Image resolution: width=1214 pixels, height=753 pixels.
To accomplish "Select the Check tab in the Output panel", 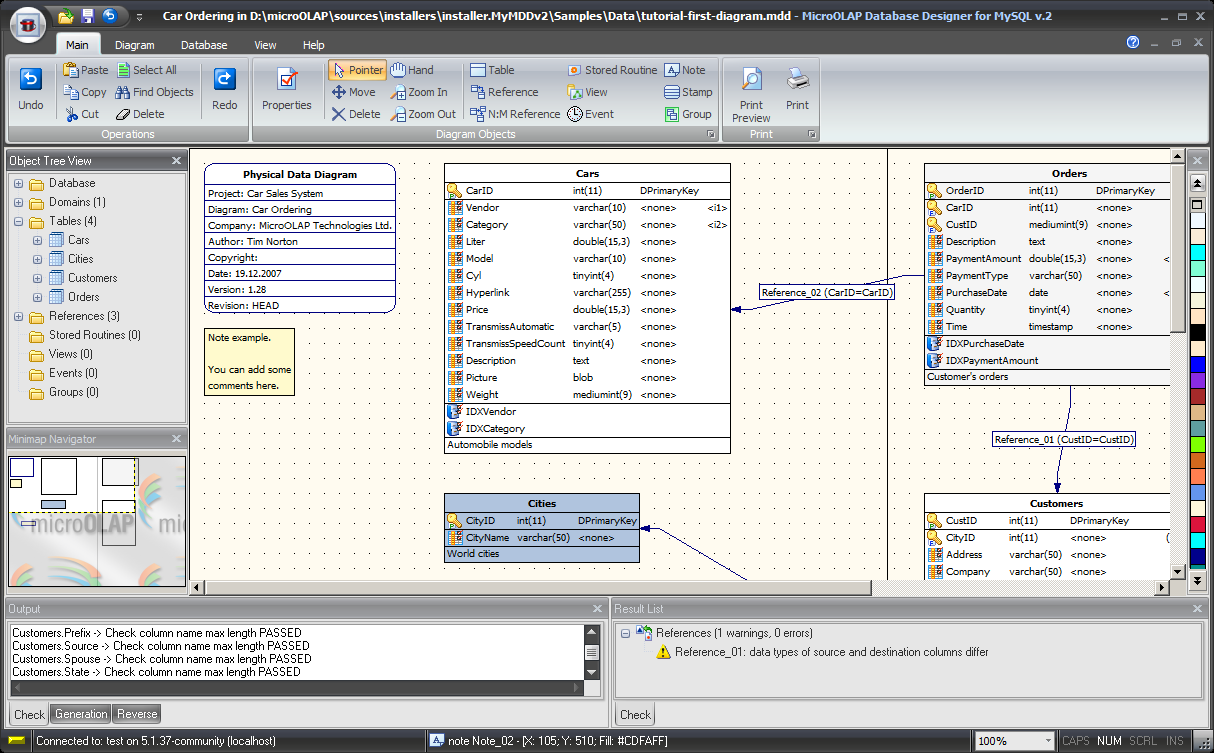I will click(30, 714).
